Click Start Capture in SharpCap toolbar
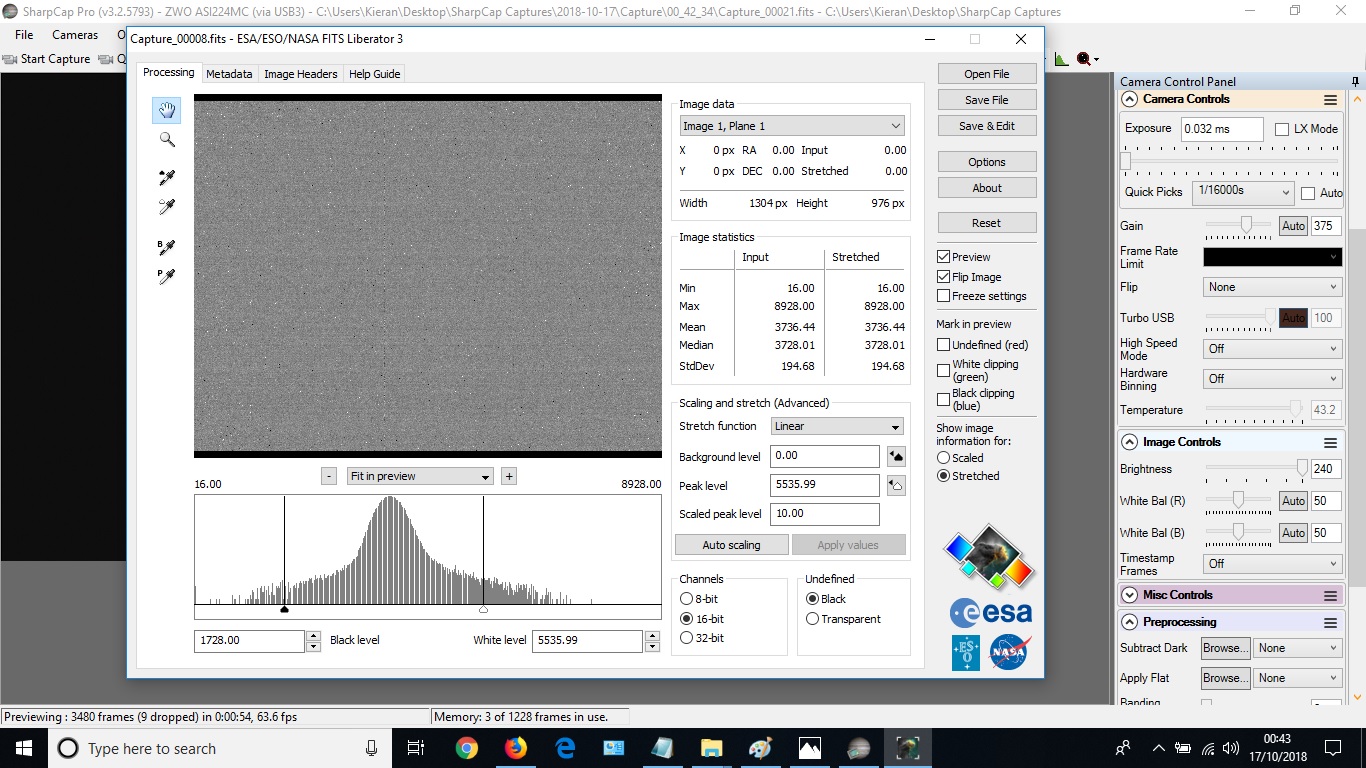 pyautogui.click(x=47, y=59)
